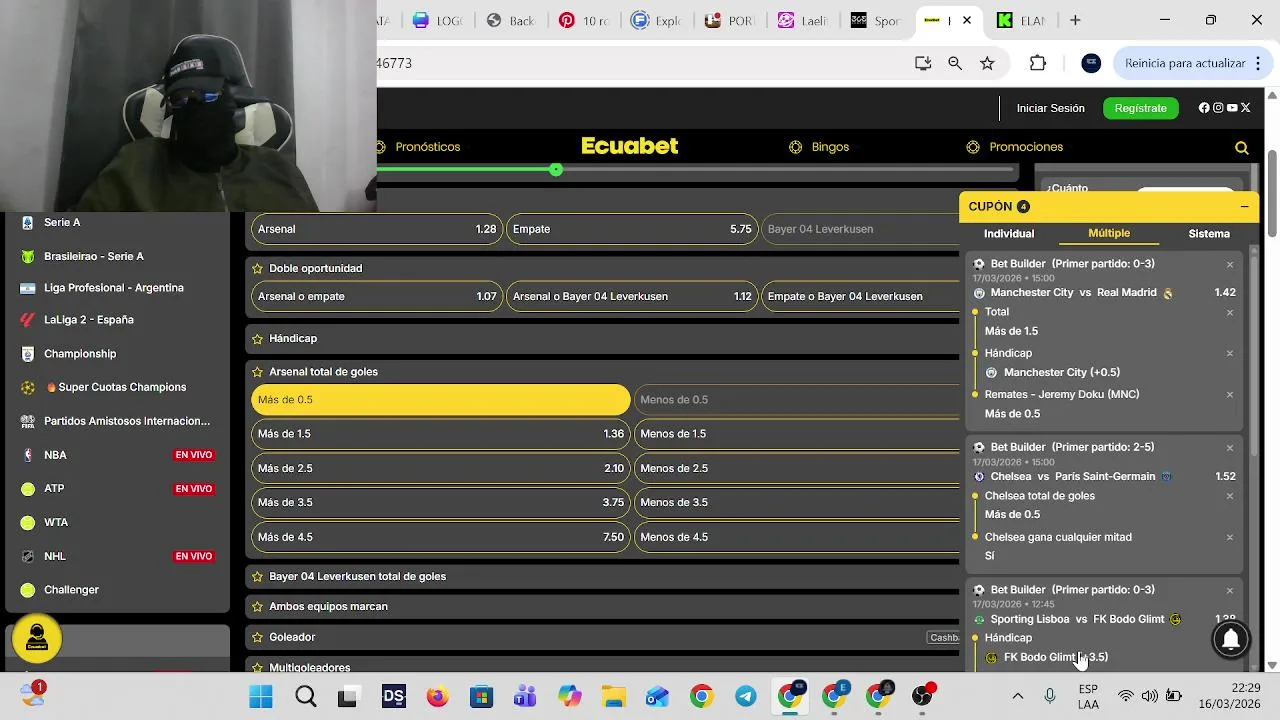Open the Chrome extensions puzzle icon
Image resolution: width=1280 pixels, height=720 pixels.
(x=1038, y=63)
